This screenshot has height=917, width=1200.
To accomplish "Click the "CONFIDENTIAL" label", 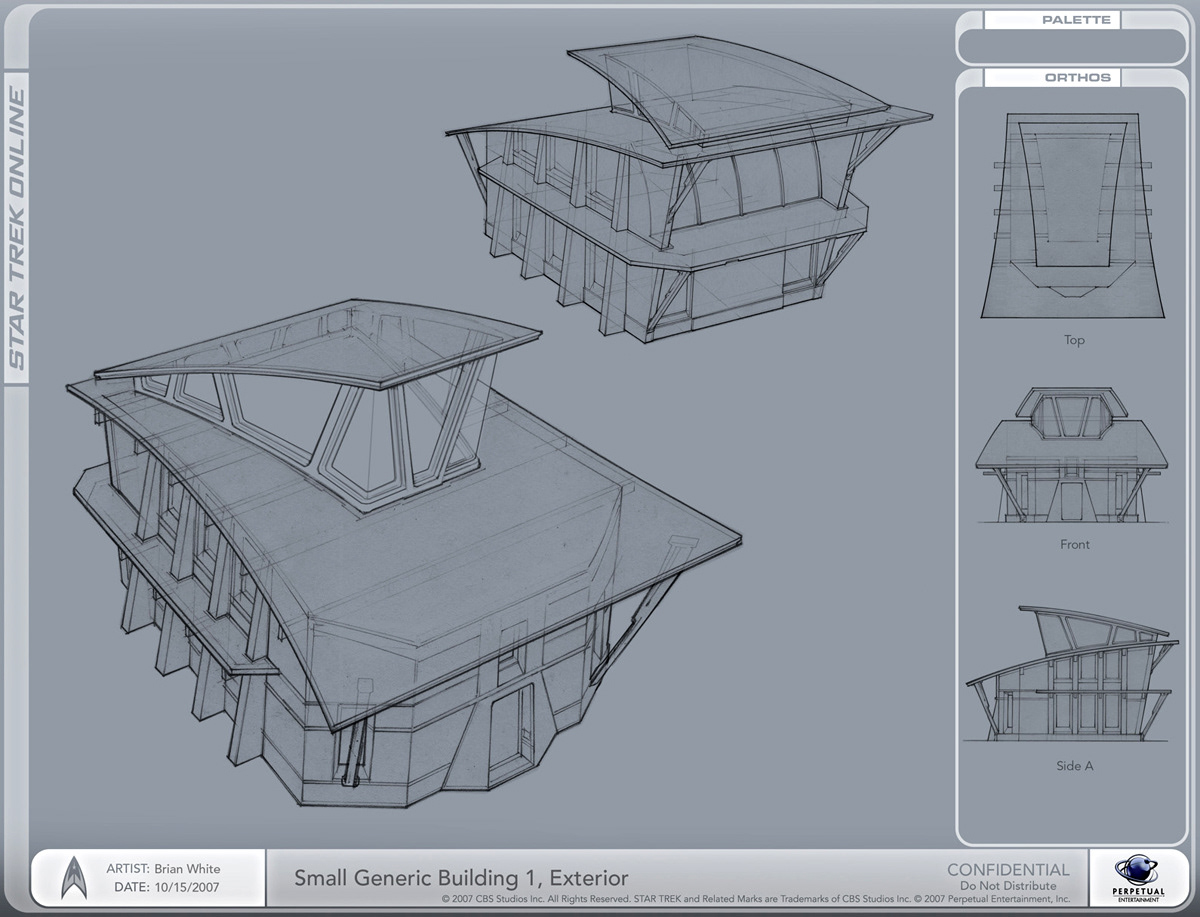I will click(1008, 869).
